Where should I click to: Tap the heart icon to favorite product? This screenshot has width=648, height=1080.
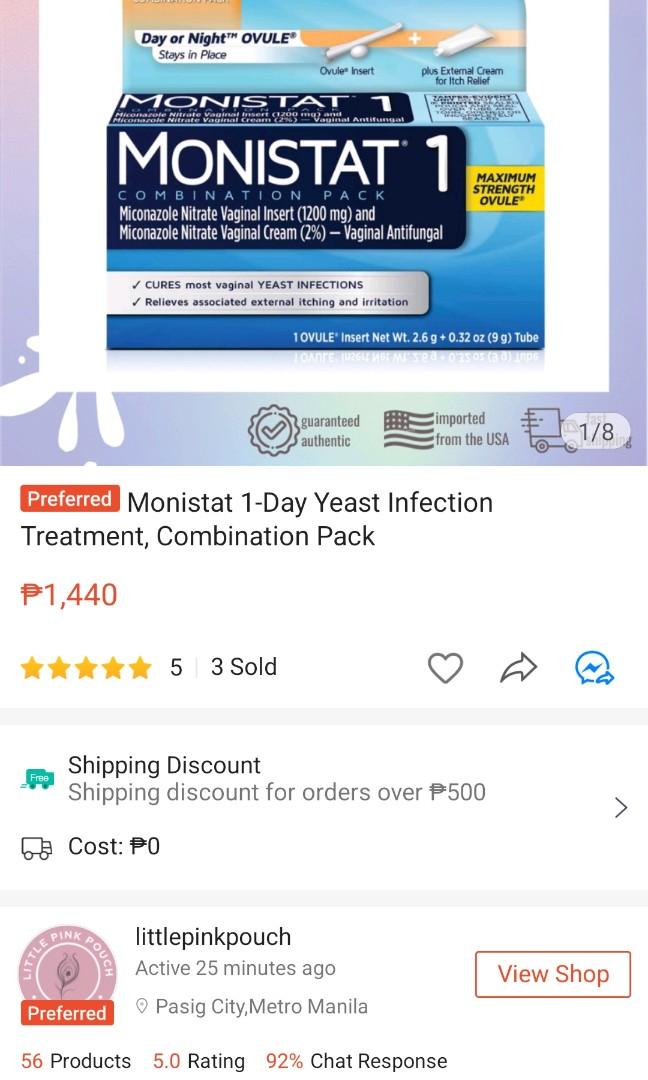[445, 667]
